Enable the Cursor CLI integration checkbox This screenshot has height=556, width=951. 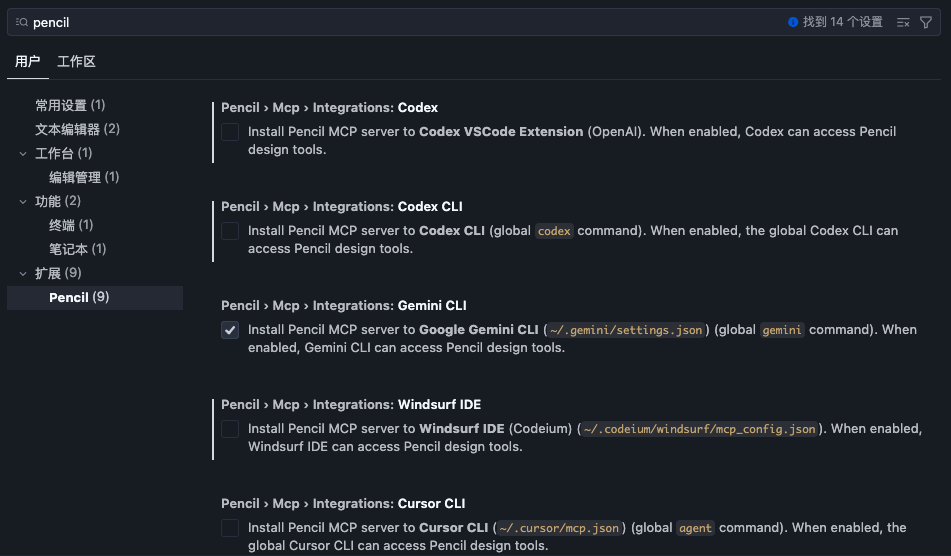pos(230,528)
